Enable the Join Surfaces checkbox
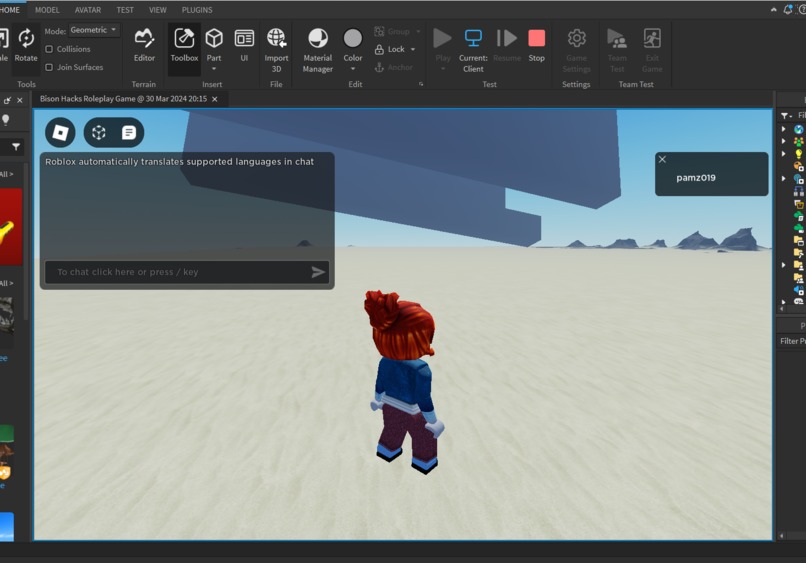This screenshot has width=806, height=563. pyautogui.click(x=49, y=67)
